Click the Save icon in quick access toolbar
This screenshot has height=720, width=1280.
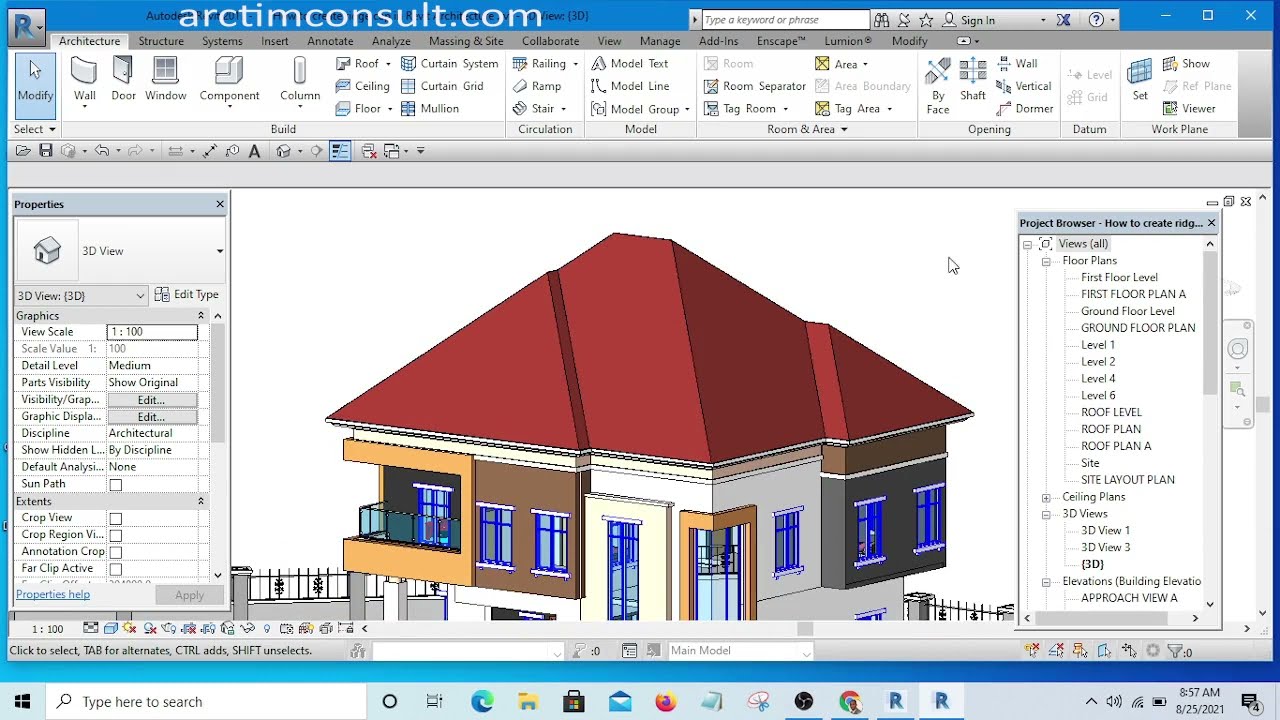click(46, 151)
